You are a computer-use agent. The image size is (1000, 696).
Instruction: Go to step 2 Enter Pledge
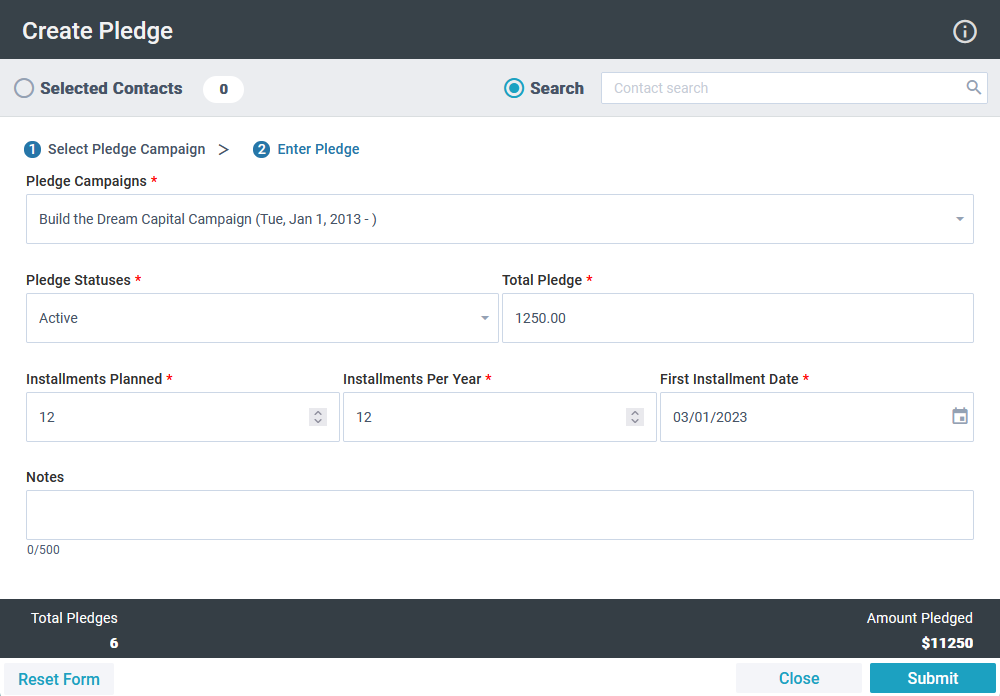point(306,149)
